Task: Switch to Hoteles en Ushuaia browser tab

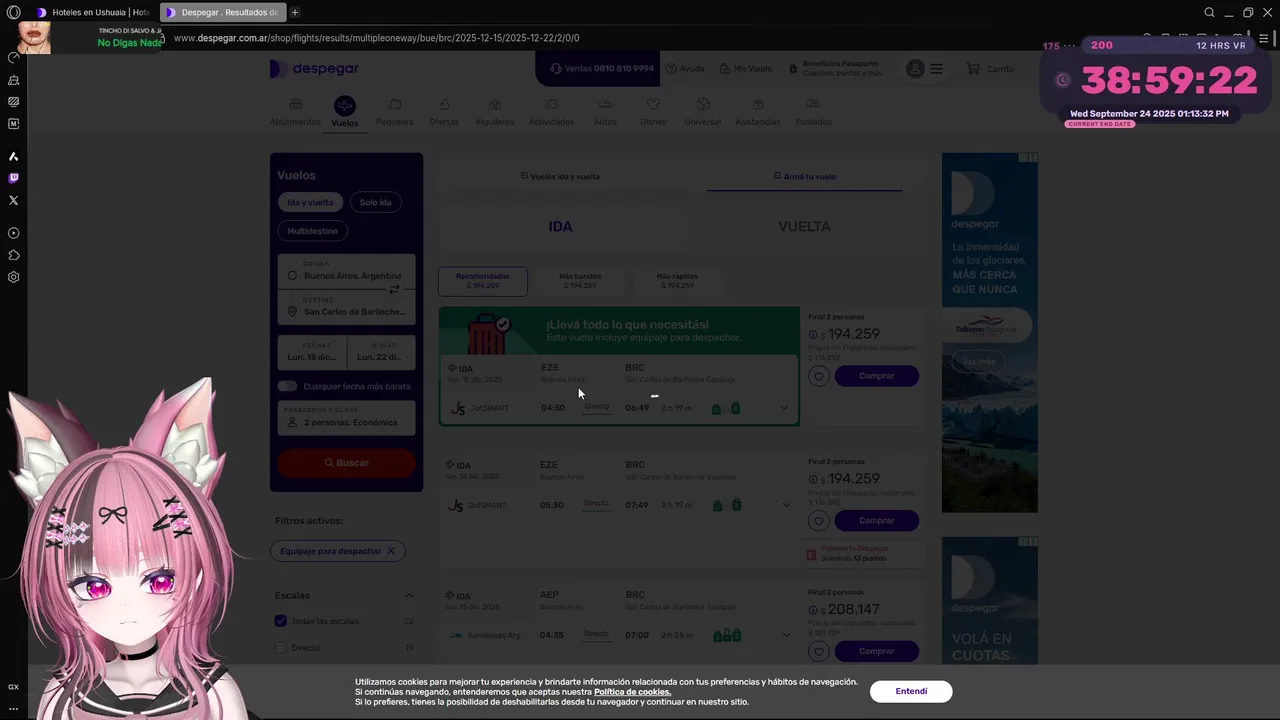Action: coord(93,12)
